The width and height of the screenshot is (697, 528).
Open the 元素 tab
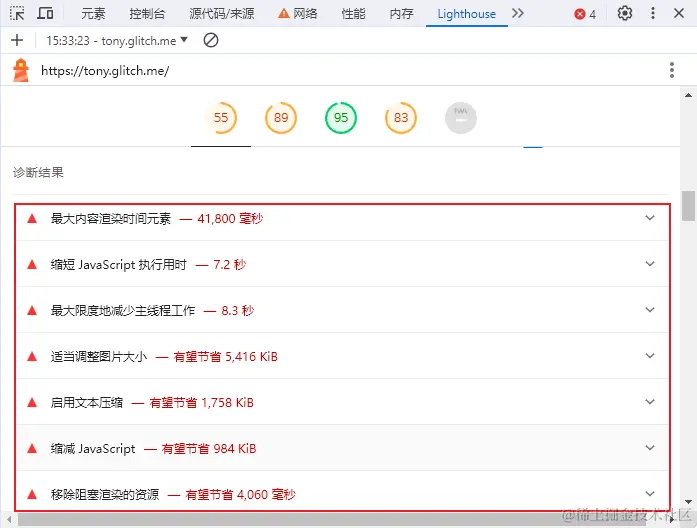click(x=93, y=14)
